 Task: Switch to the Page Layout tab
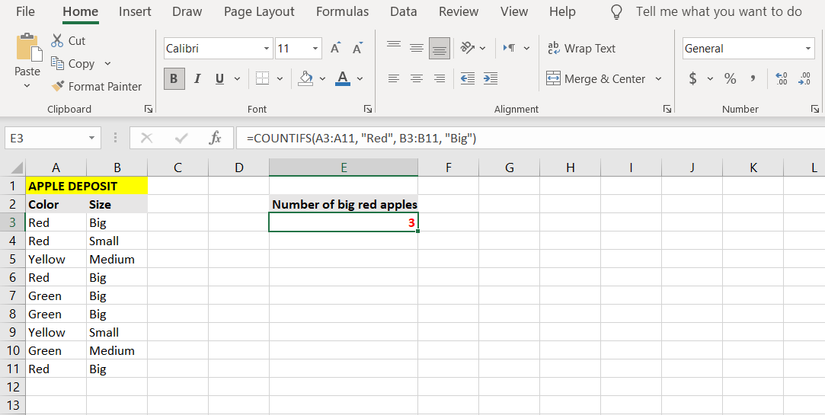point(259,12)
